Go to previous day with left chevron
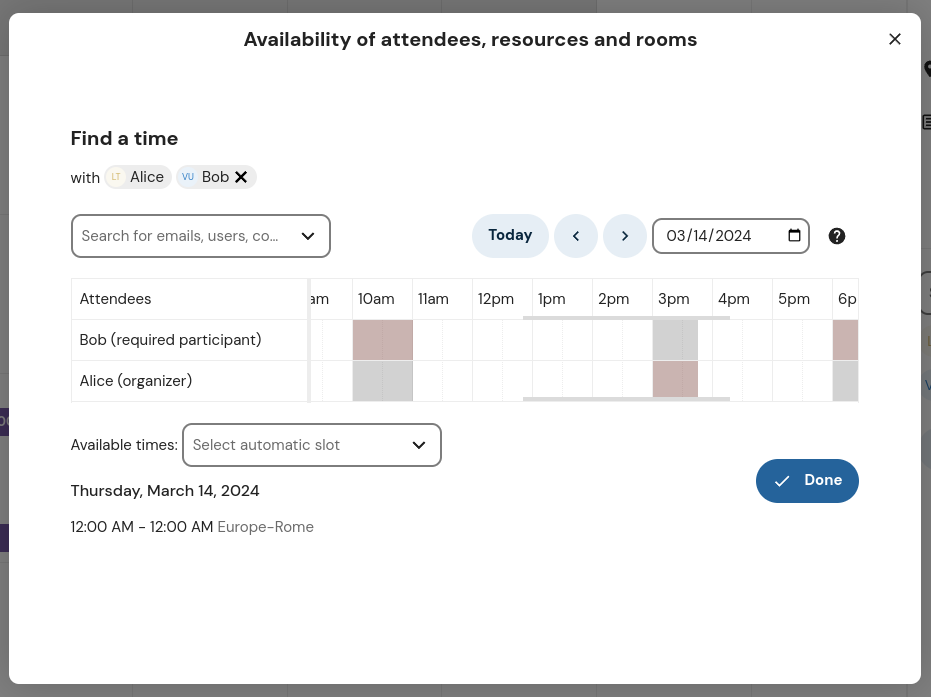 click(576, 236)
